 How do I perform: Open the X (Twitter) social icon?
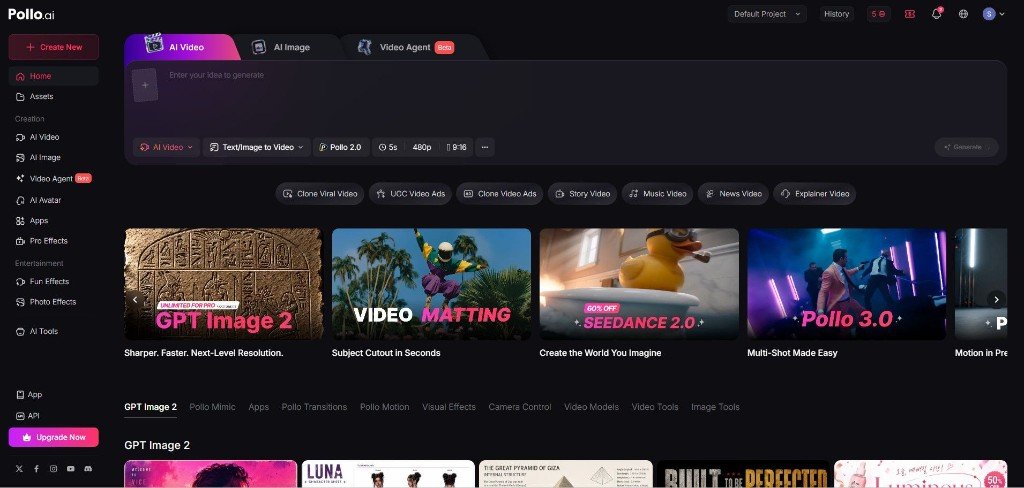(19, 468)
